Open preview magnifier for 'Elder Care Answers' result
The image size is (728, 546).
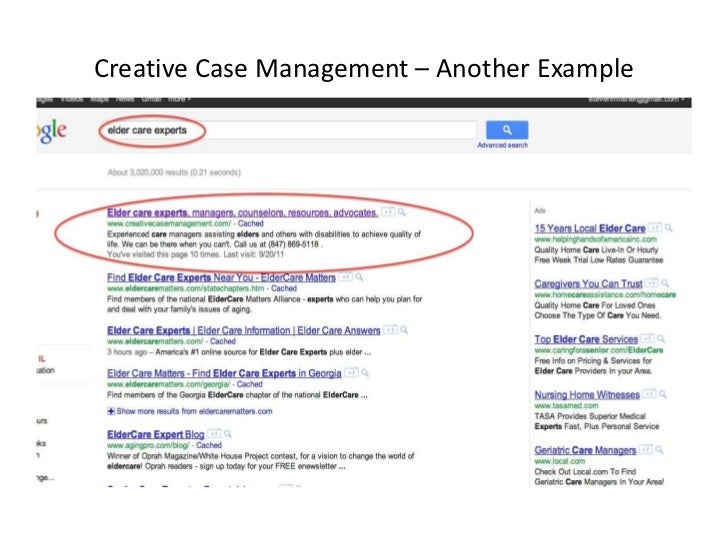(x=404, y=330)
